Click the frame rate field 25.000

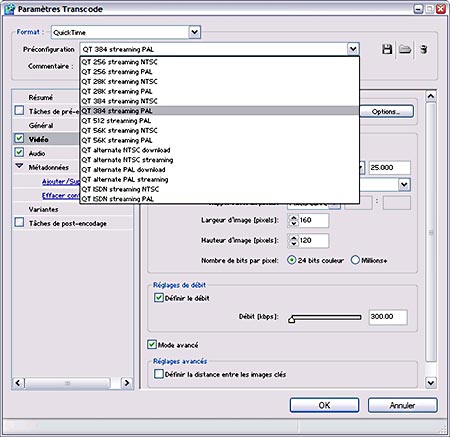389,168
